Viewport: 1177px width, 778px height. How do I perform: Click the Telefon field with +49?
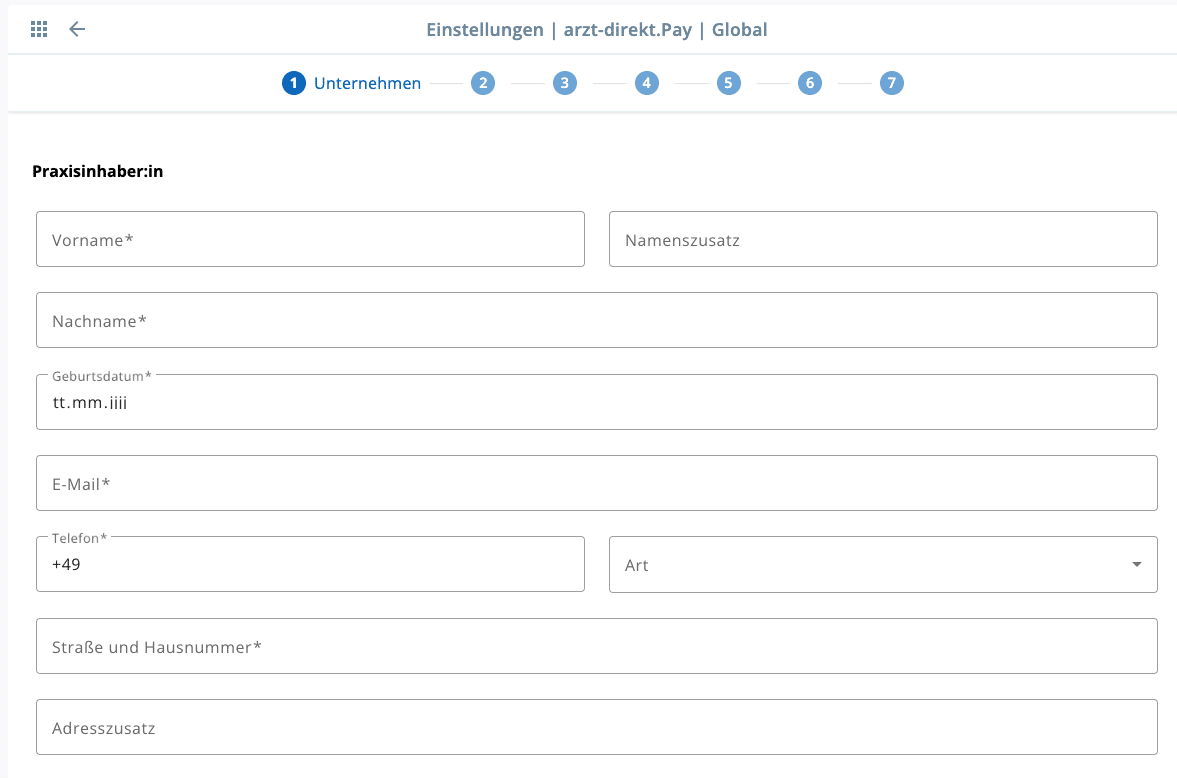pos(310,565)
